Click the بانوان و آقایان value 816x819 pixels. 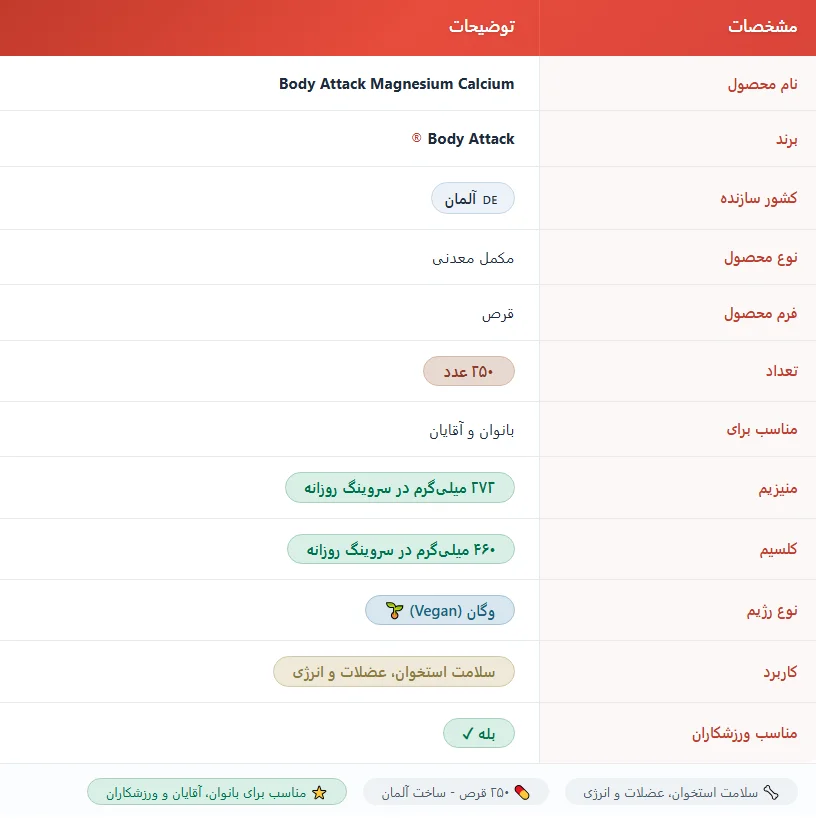(472, 430)
